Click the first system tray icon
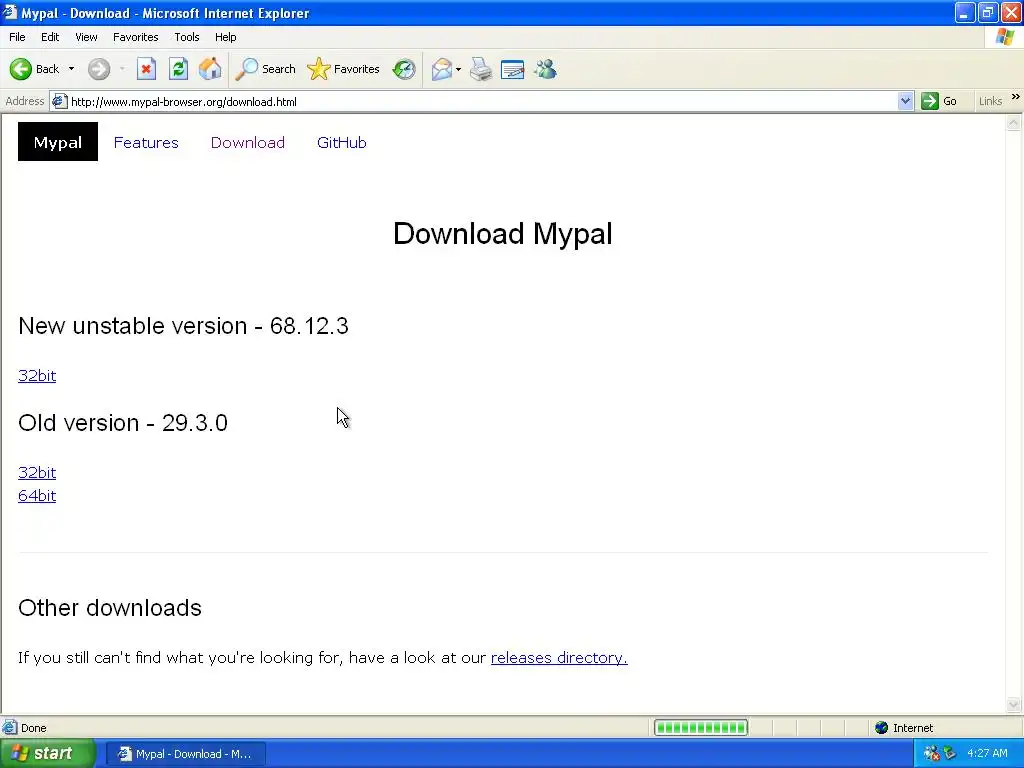Image resolution: width=1024 pixels, height=768 pixels. tap(932, 753)
